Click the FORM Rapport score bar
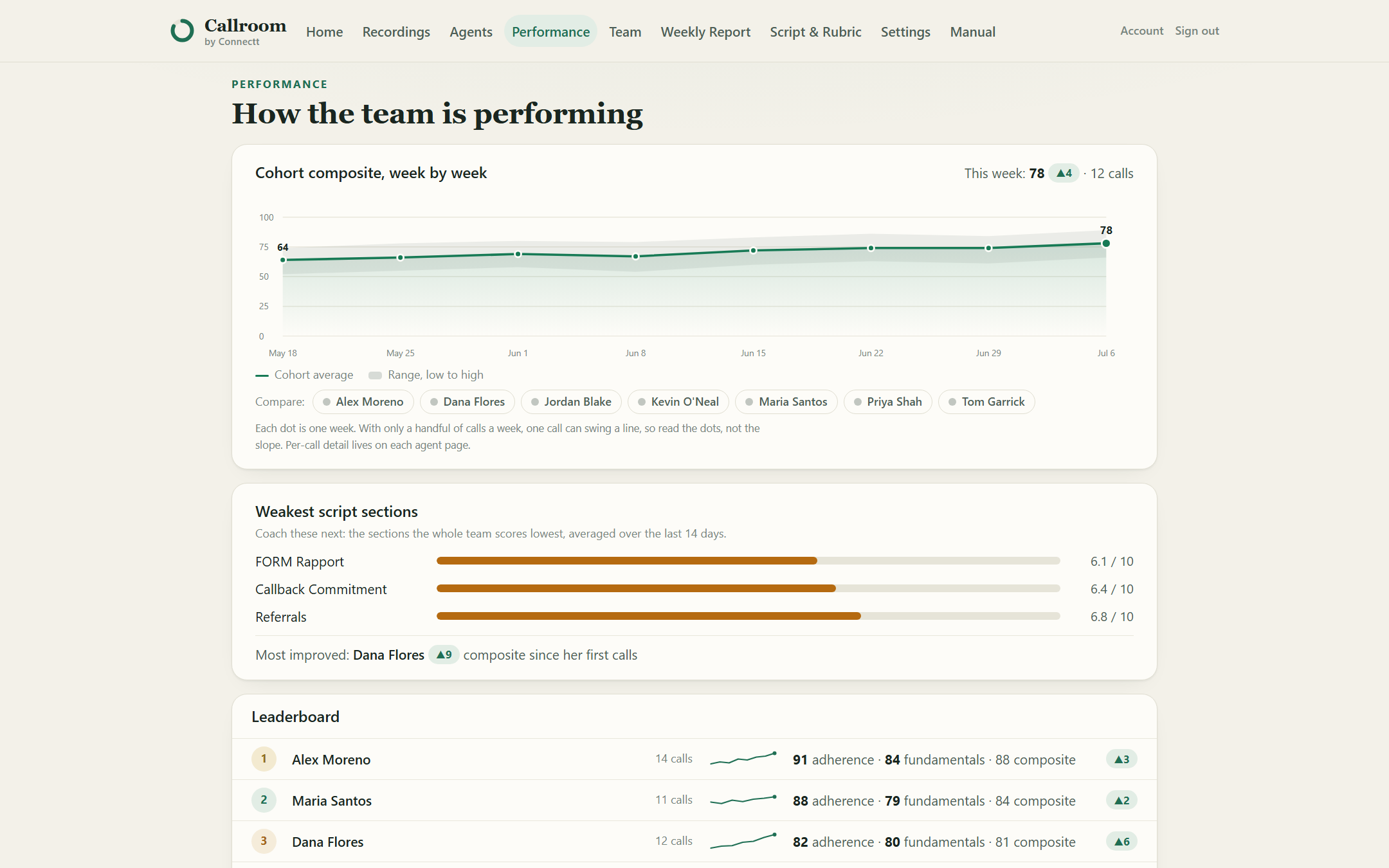 tap(748, 561)
